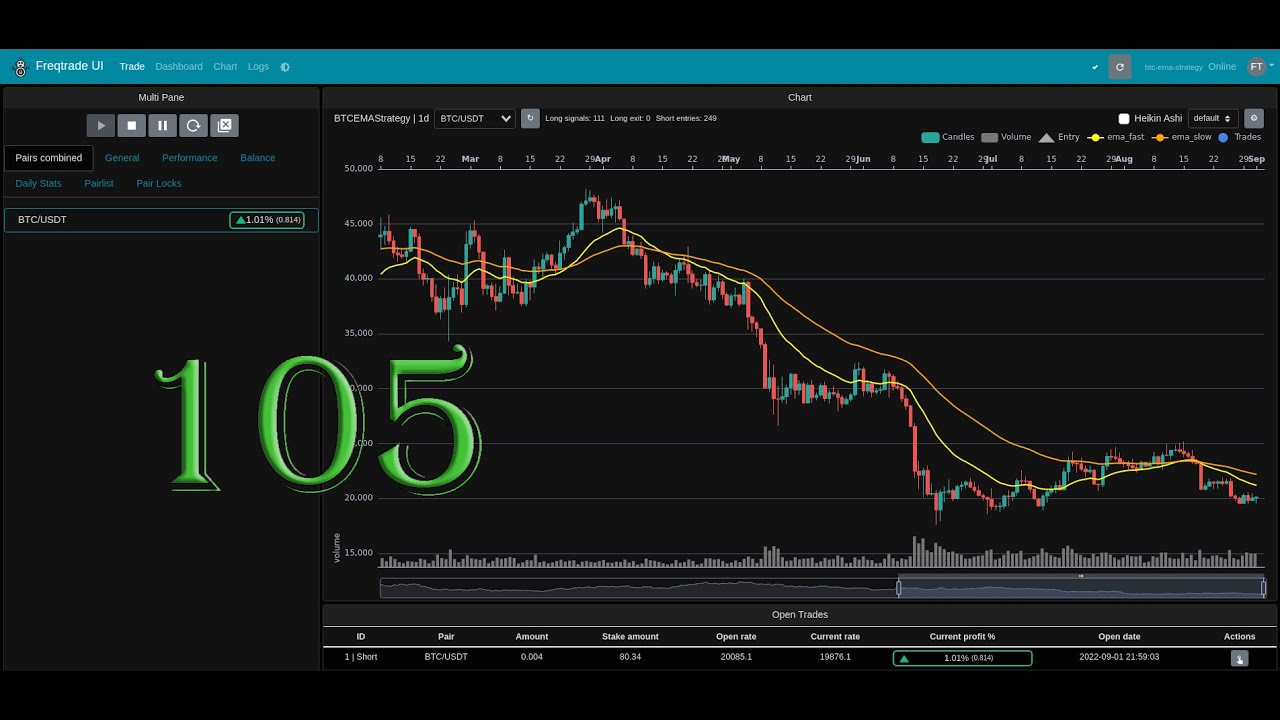Screen dimensions: 1280x720
Task: Click the Open Trades panel header
Action: pyautogui.click(x=800, y=614)
